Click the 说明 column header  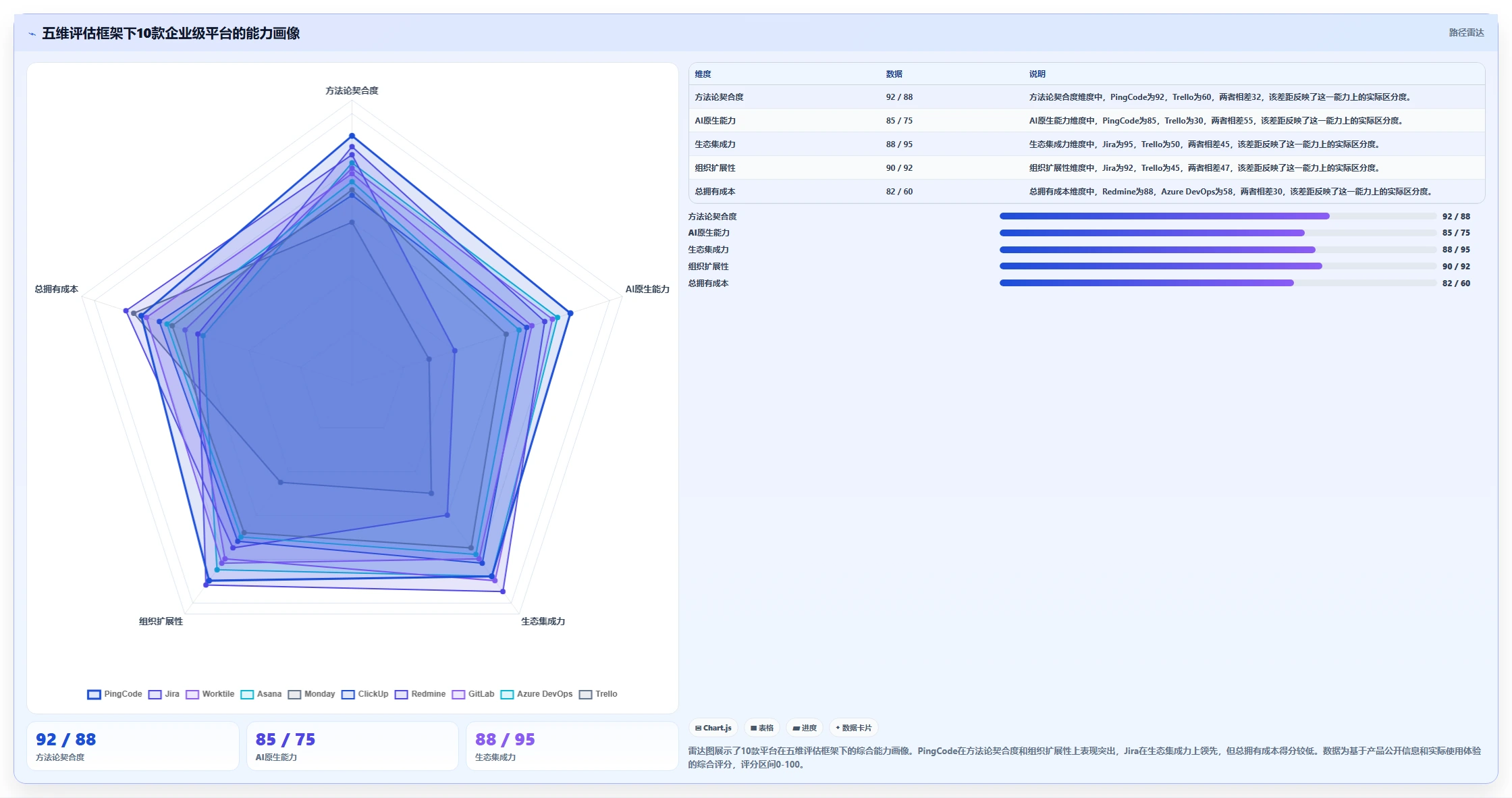coord(1037,74)
